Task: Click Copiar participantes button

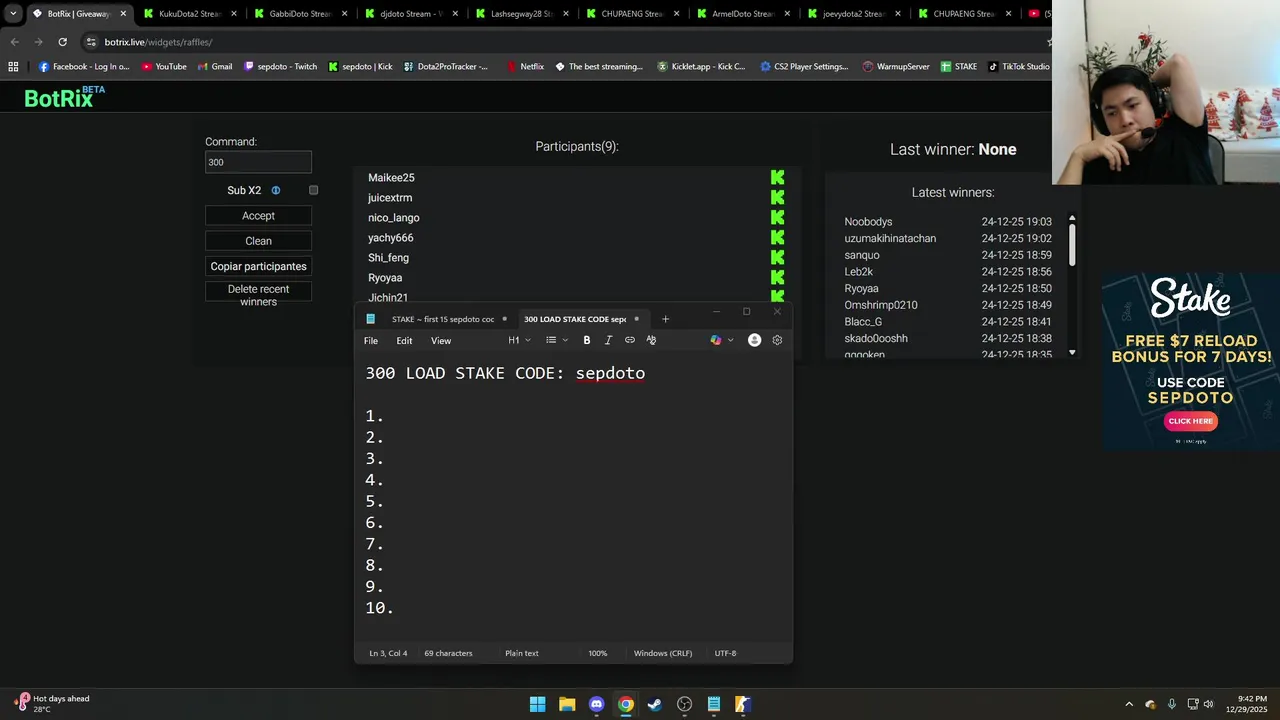Action: coord(258,266)
